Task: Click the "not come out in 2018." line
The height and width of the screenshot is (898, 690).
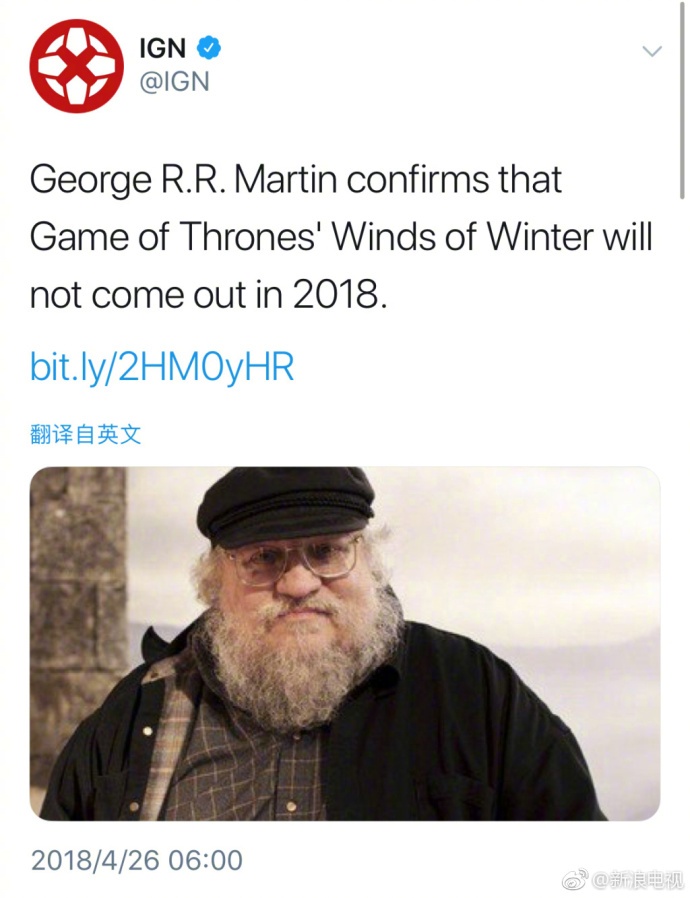Action: 208,295
